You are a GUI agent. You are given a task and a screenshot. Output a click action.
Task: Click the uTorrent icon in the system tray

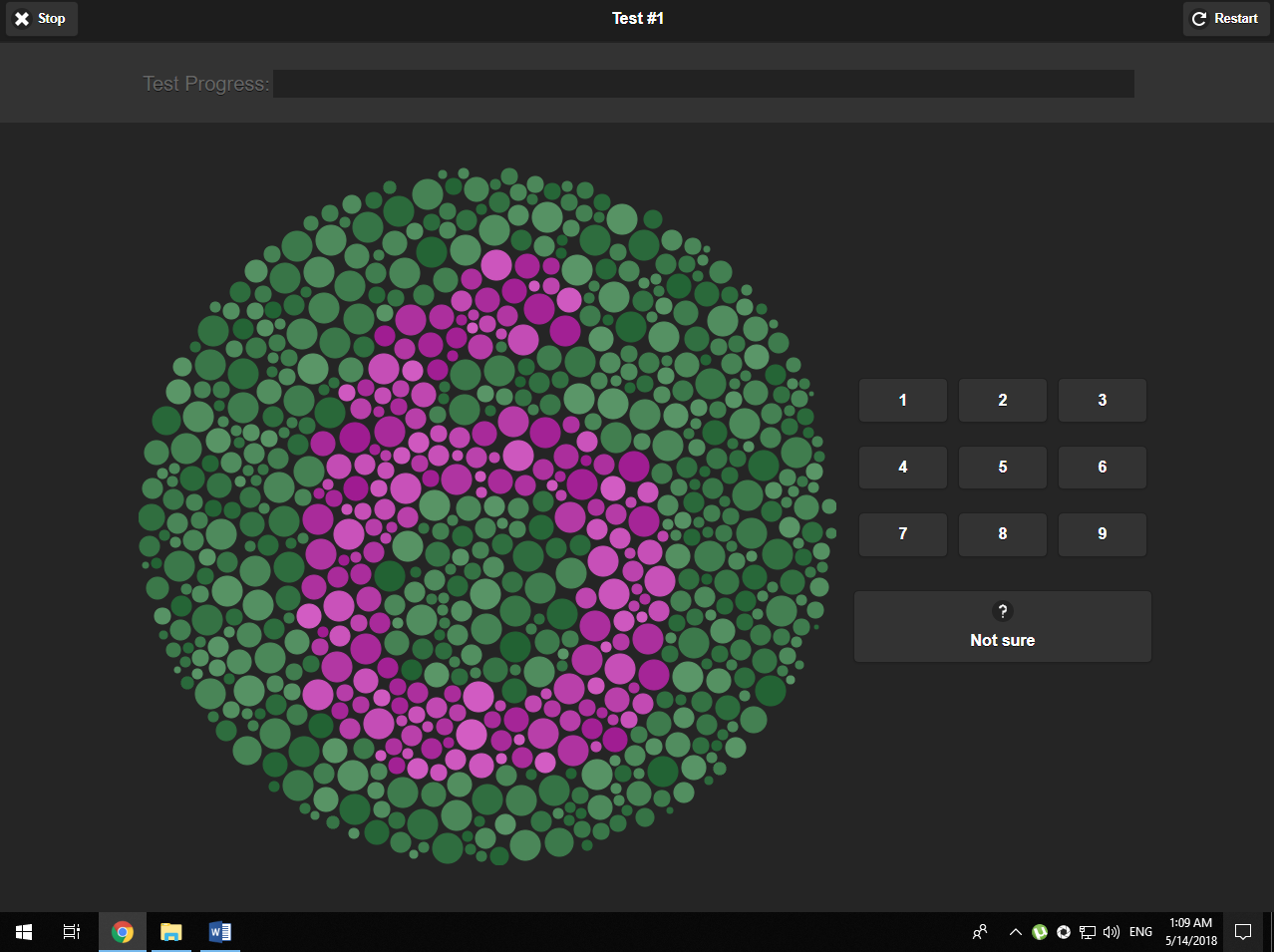click(x=1040, y=932)
